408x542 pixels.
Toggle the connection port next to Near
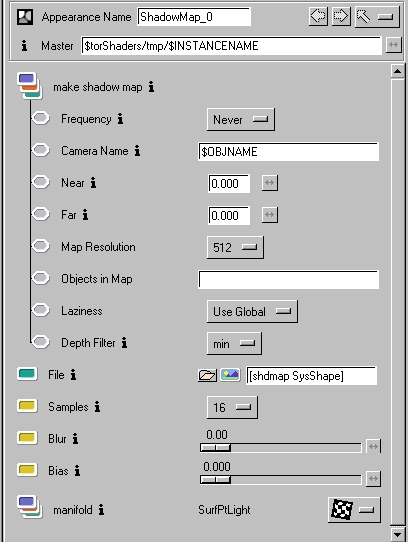41,182
